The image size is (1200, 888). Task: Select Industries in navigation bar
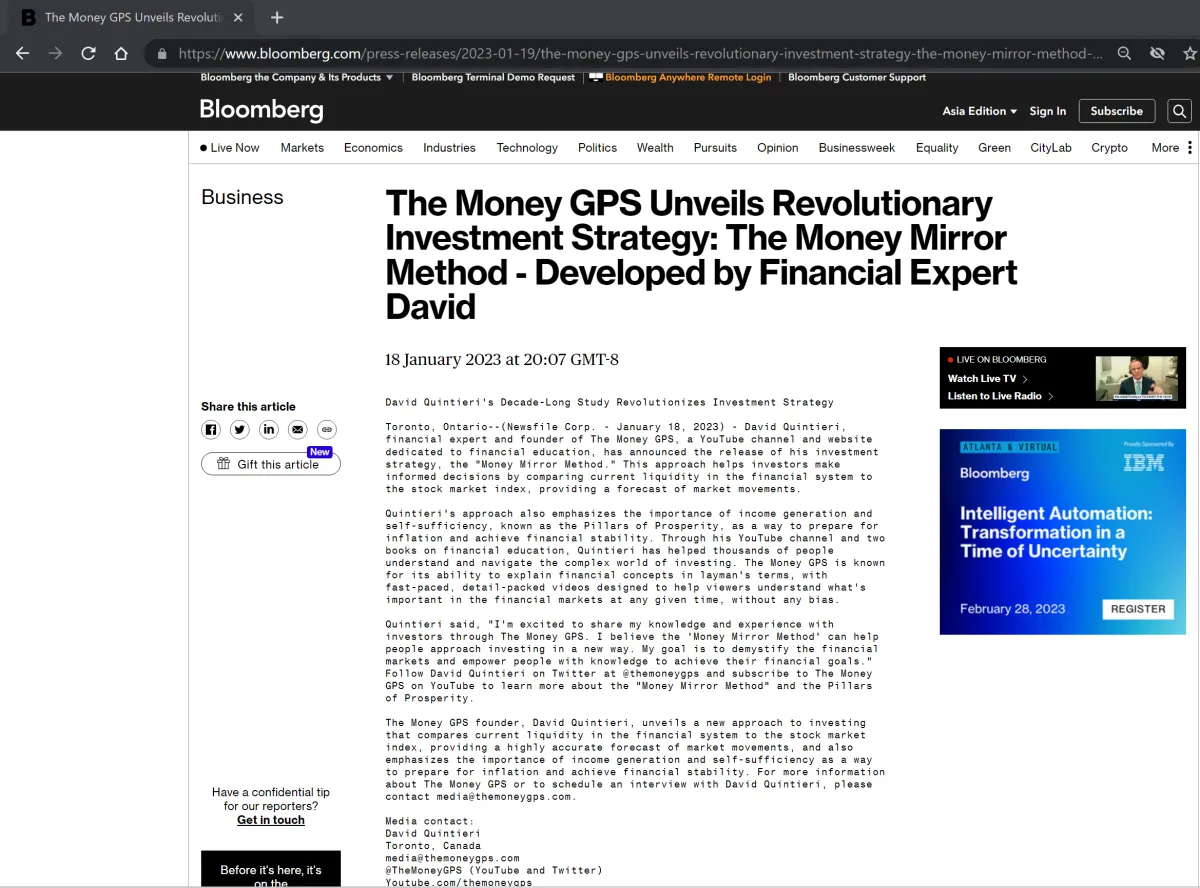tap(449, 148)
